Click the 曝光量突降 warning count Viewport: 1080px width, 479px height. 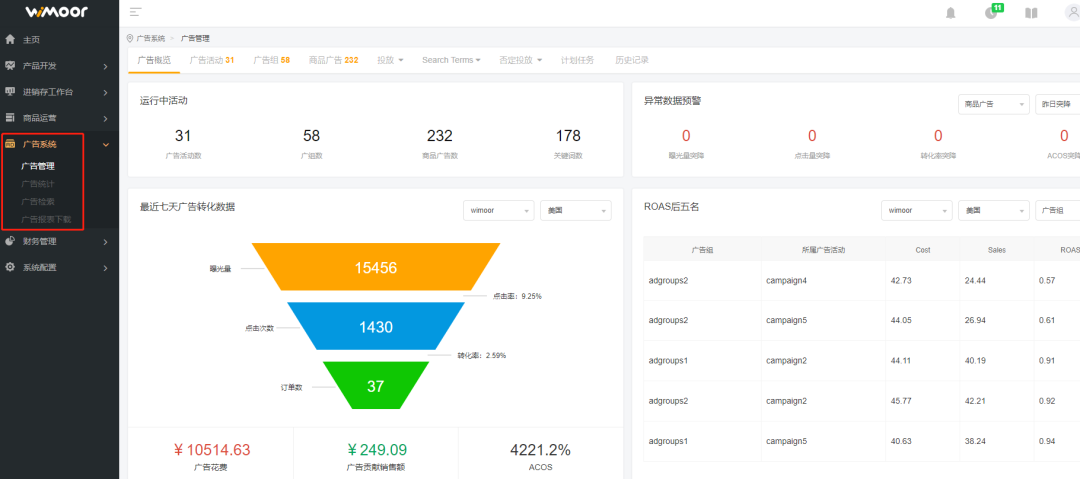[x=686, y=136]
